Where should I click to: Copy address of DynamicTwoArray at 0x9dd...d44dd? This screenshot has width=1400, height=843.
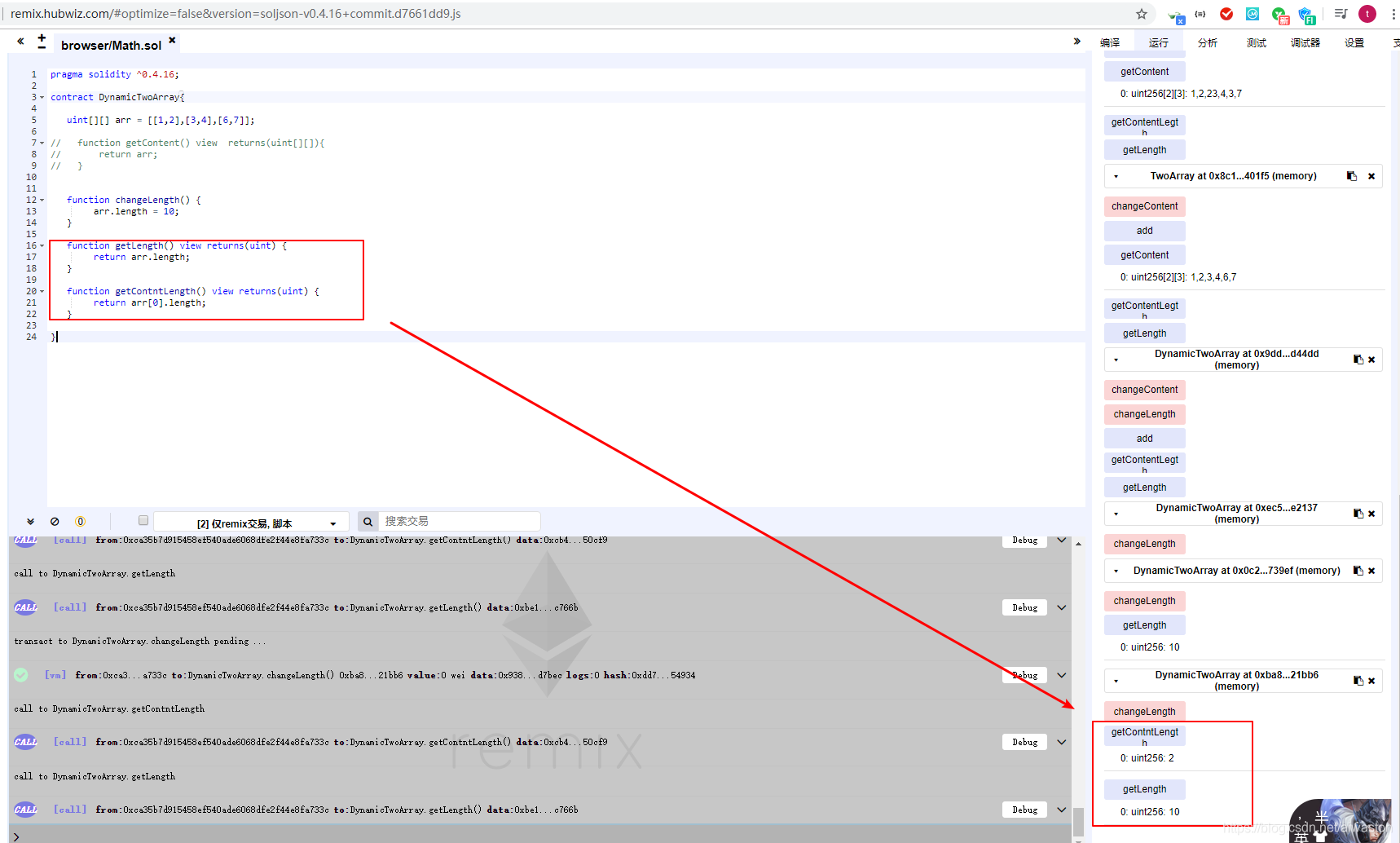pyautogui.click(x=1358, y=360)
